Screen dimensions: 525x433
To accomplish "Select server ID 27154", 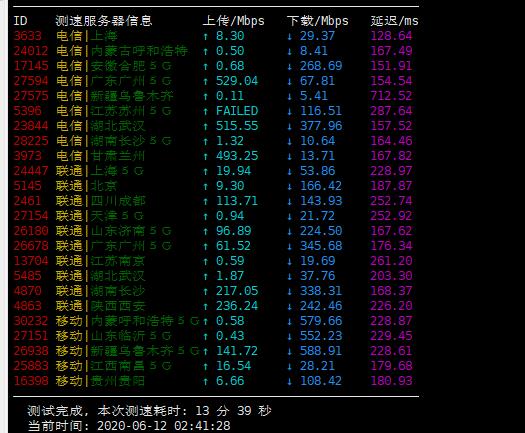I will 31,216.
